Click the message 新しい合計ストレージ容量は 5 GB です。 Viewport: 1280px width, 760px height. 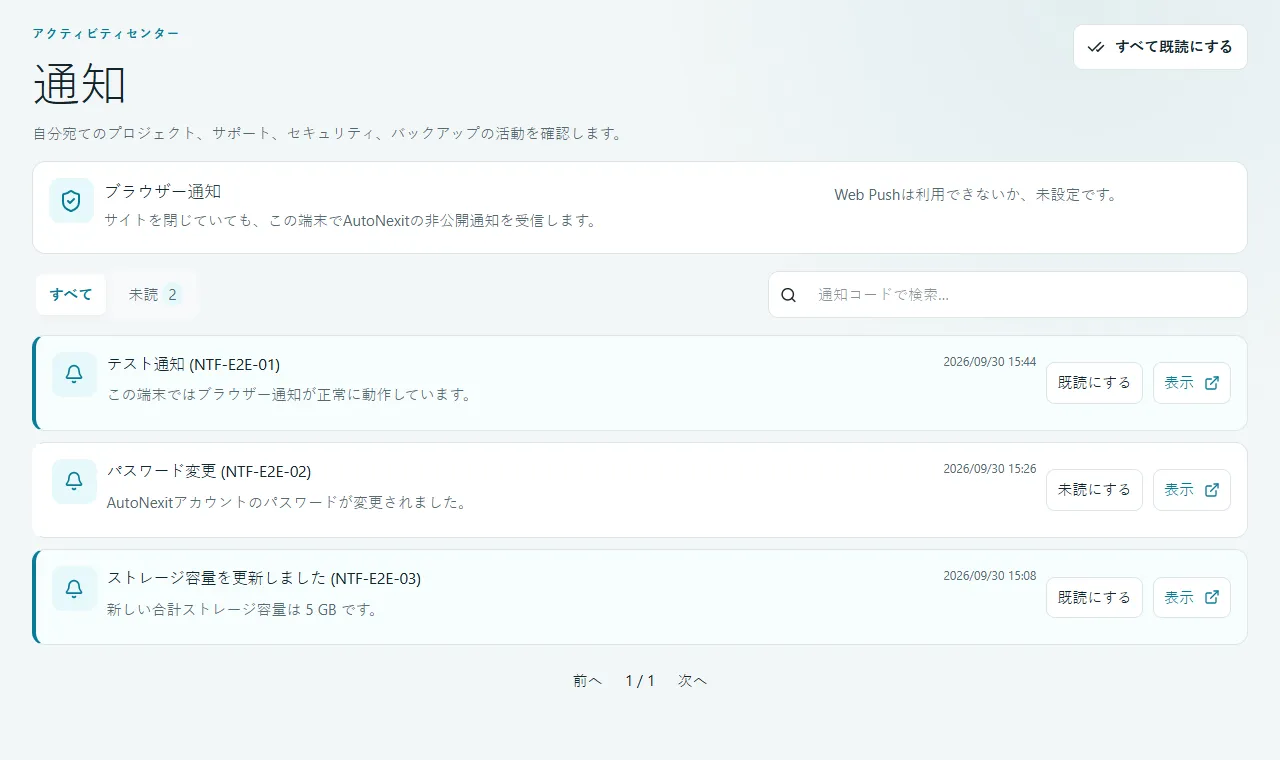point(242,609)
